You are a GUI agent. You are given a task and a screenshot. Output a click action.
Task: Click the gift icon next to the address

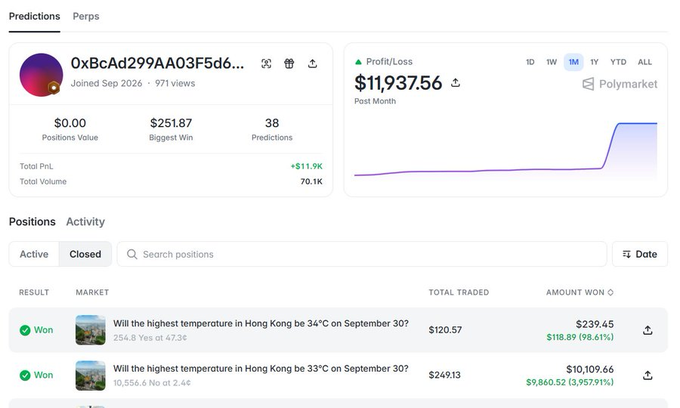click(289, 64)
